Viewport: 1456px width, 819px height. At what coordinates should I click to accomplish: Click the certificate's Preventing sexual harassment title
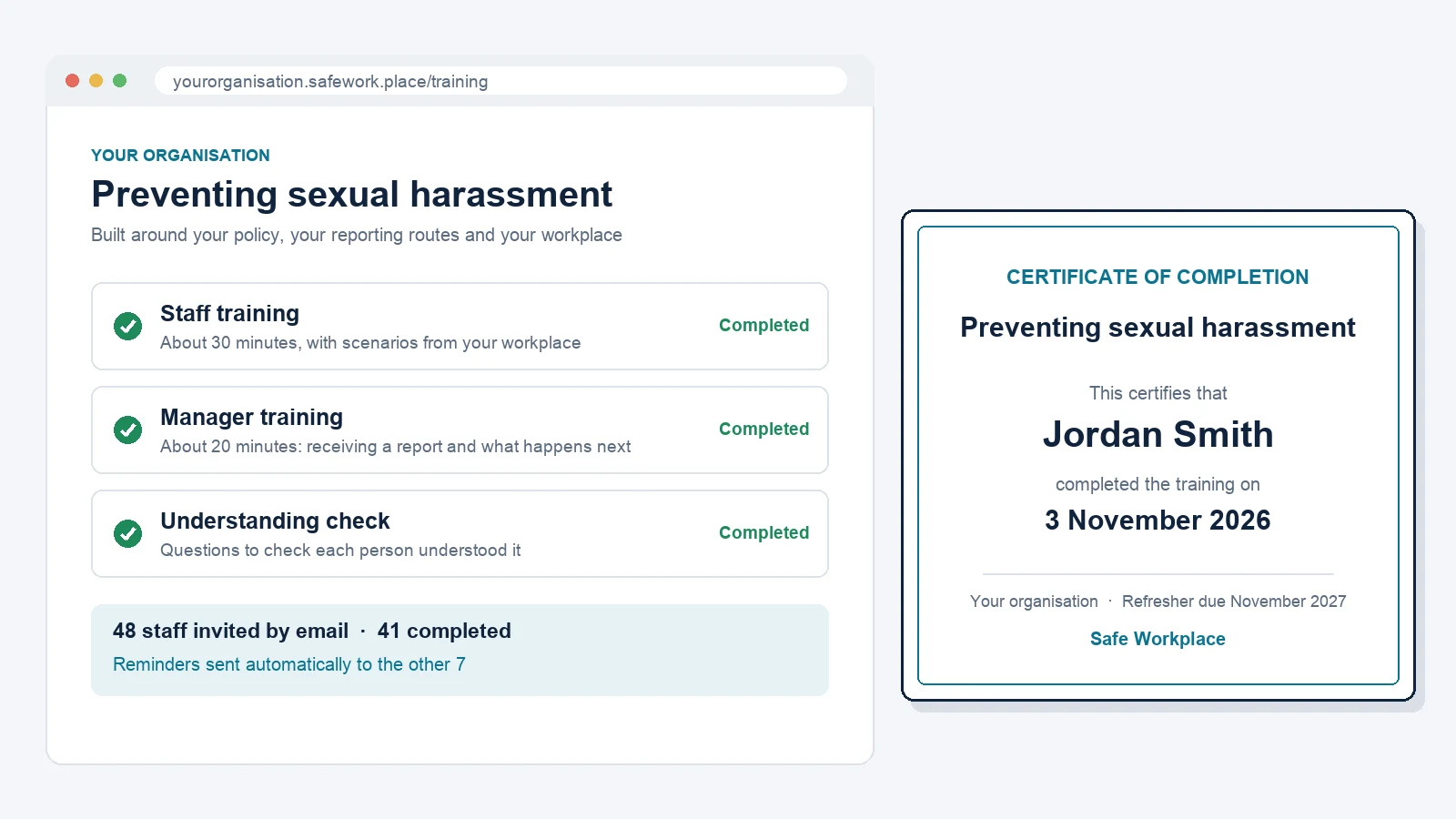[1158, 328]
